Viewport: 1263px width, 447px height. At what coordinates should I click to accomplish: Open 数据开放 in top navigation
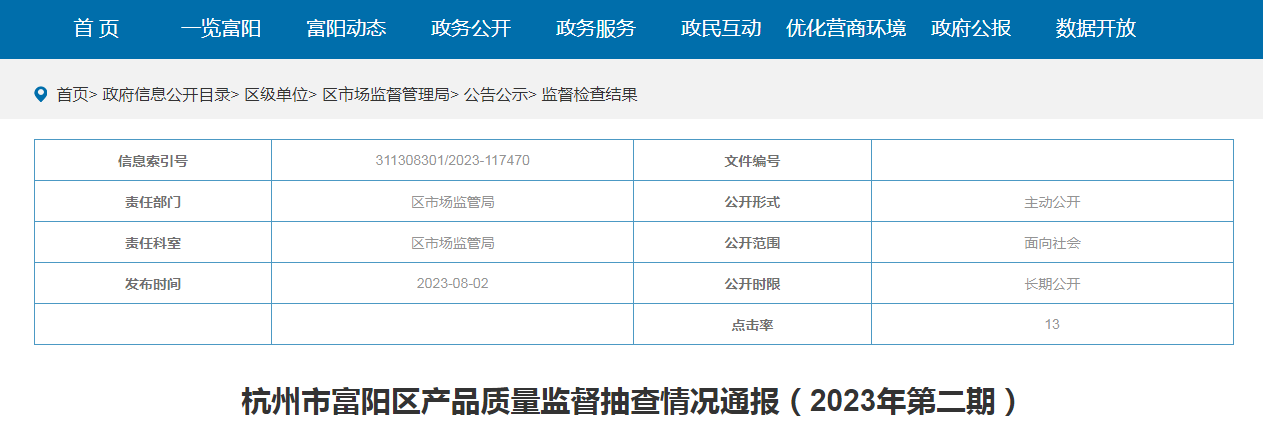pyautogui.click(x=1096, y=29)
